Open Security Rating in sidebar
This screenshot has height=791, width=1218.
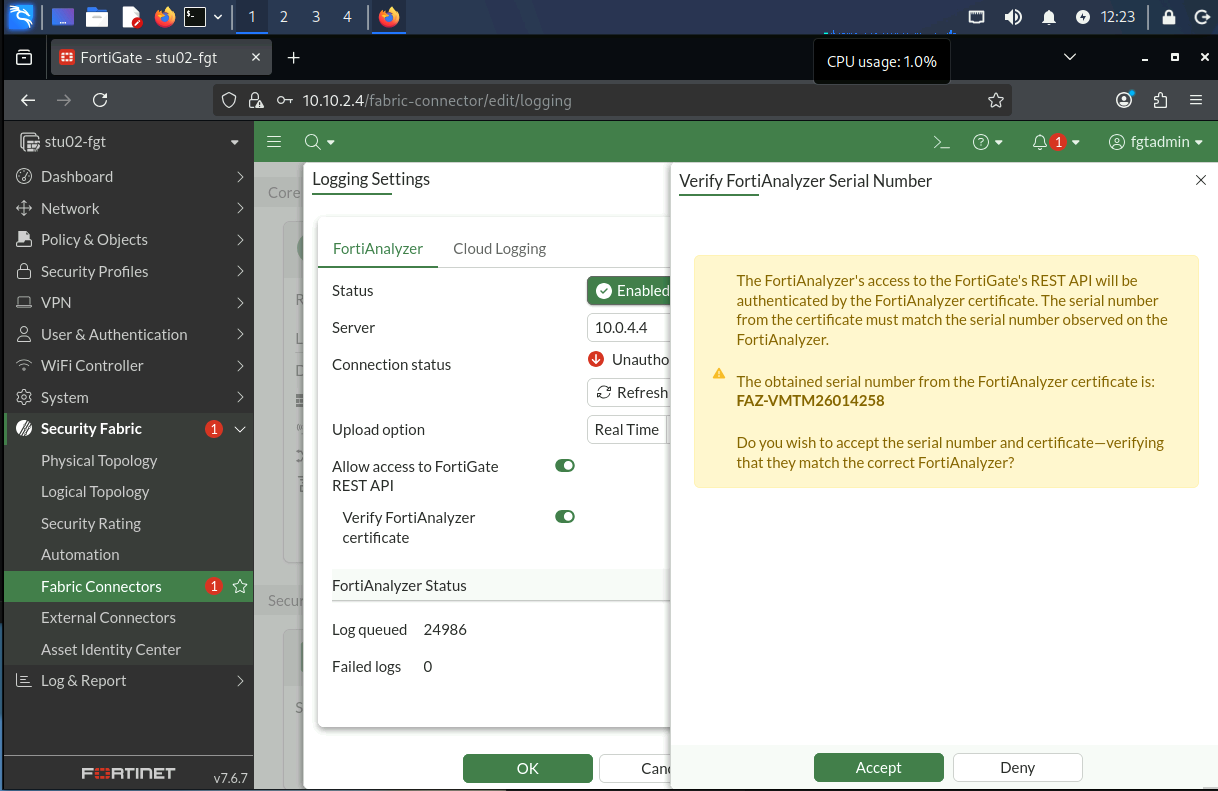click(x=91, y=523)
